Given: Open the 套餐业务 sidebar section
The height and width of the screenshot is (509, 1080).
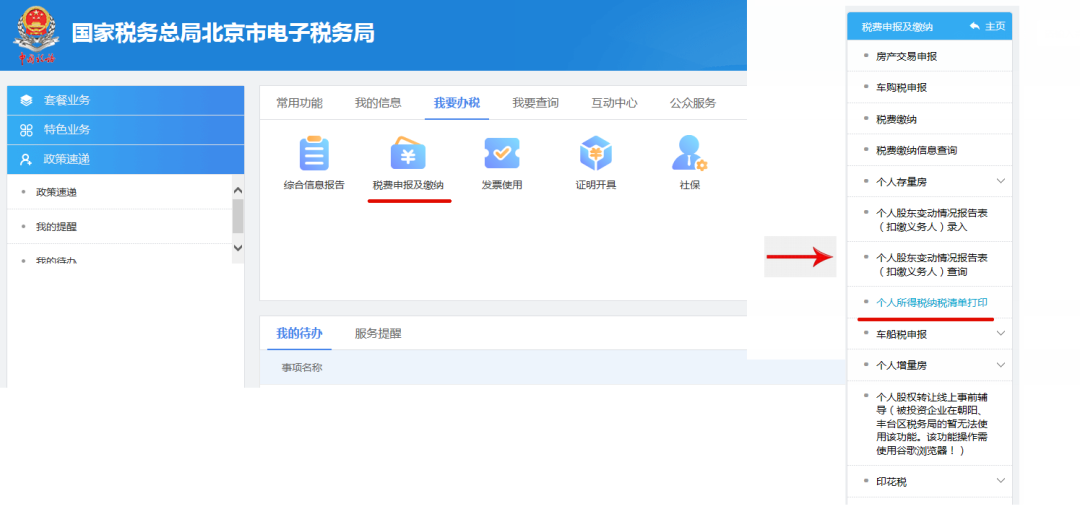Looking at the screenshot, I should click(125, 101).
